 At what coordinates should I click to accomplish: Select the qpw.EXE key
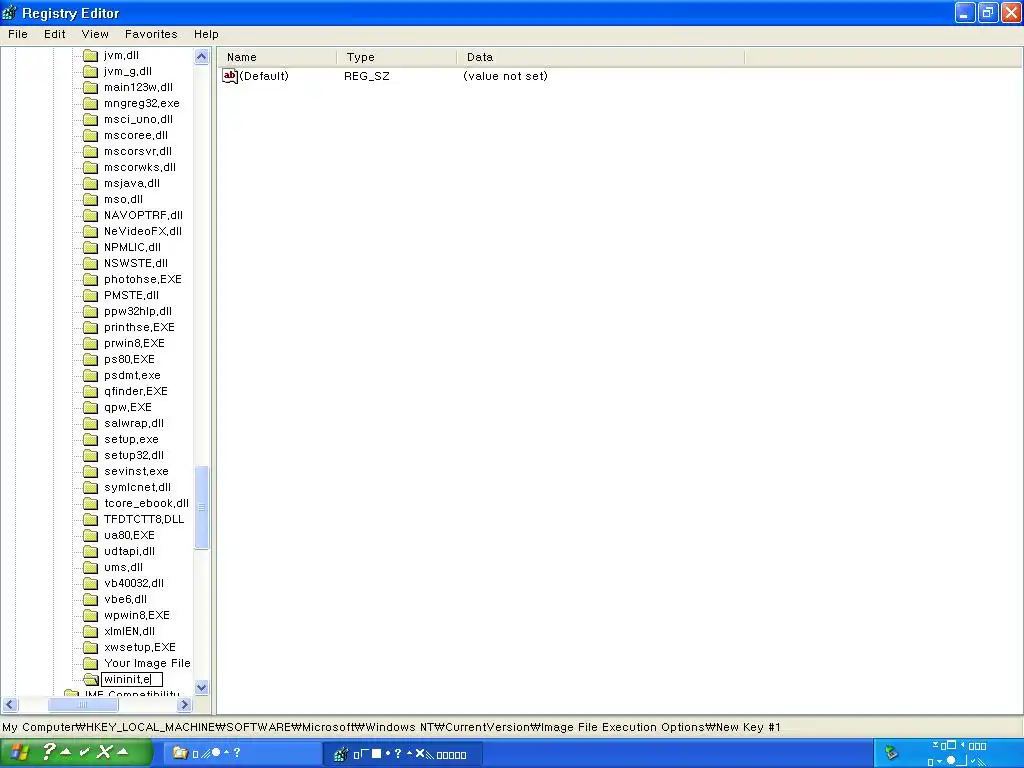point(127,408)
